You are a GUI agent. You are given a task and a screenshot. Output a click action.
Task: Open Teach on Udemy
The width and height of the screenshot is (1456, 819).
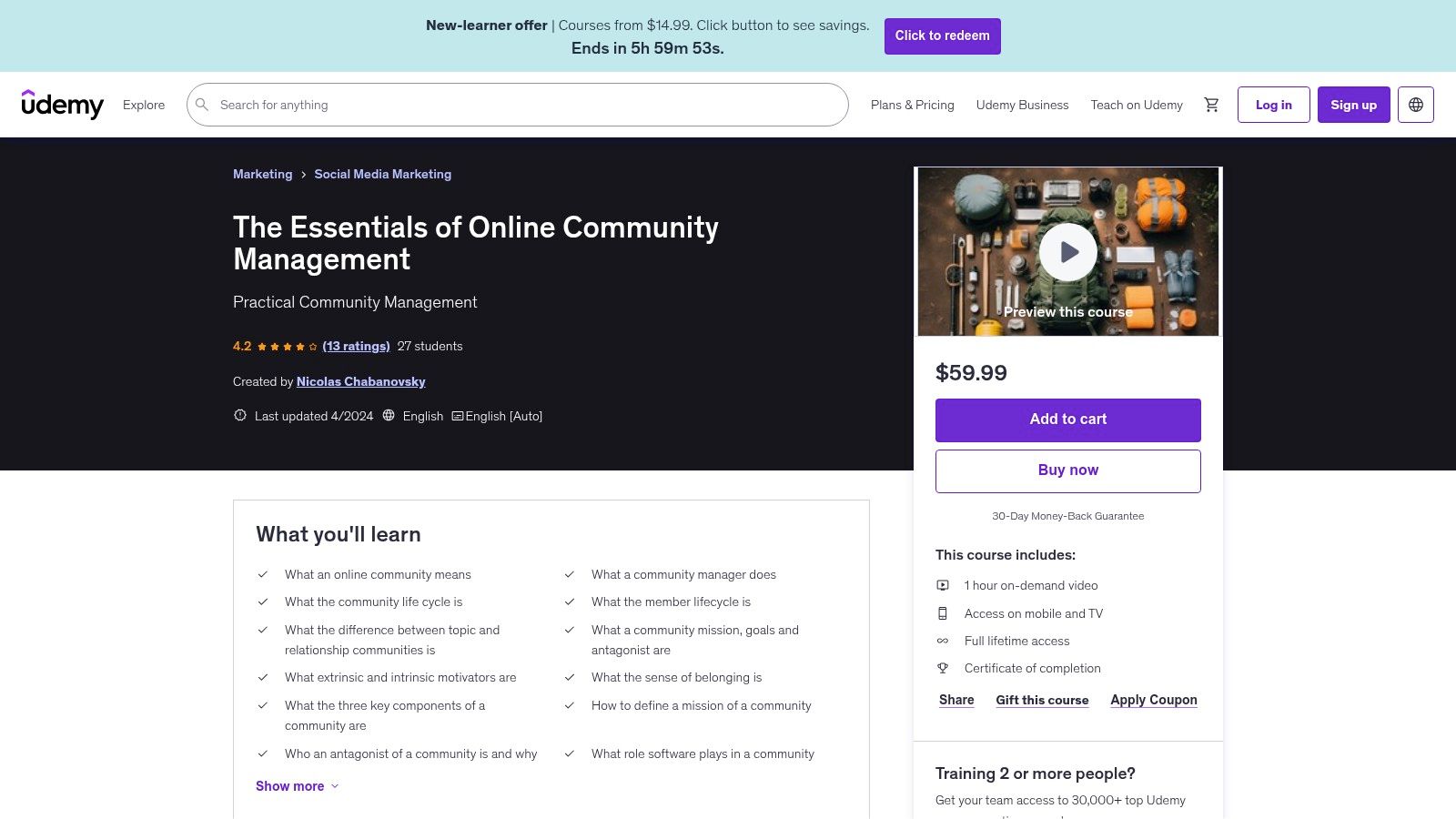[1137, 105]
